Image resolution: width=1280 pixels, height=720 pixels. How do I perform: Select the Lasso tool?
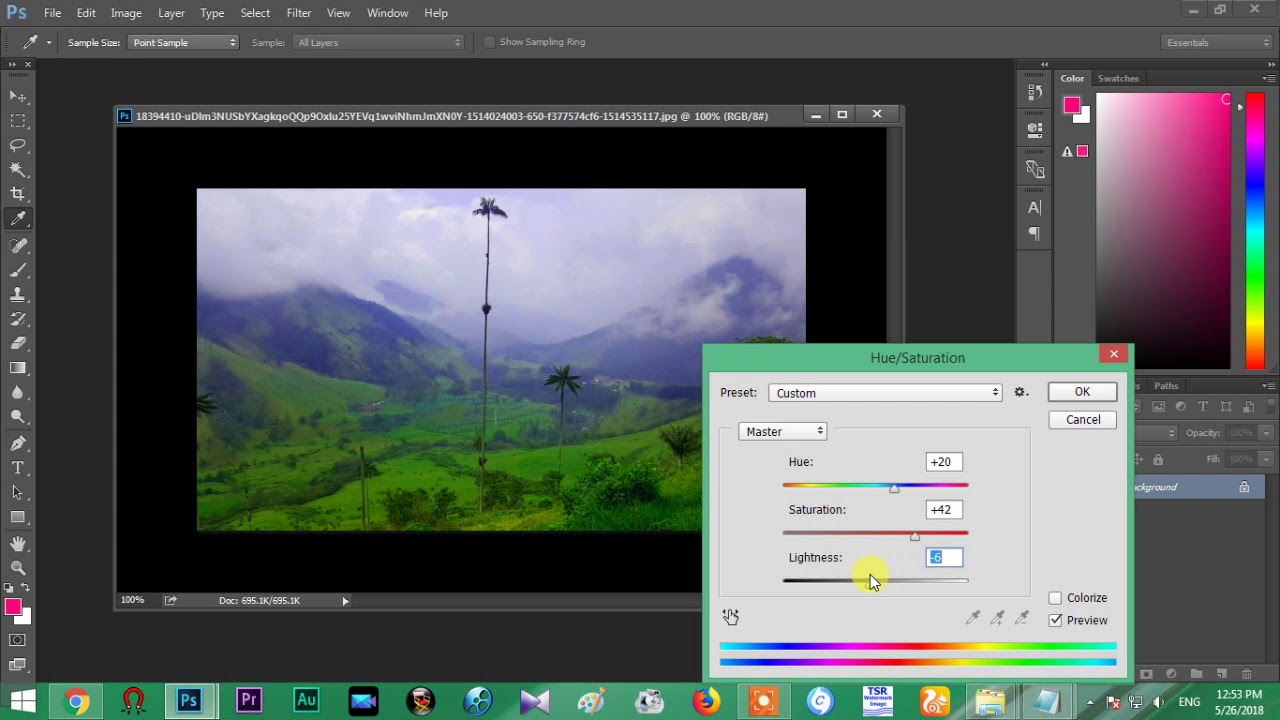(x=18, y=145)
